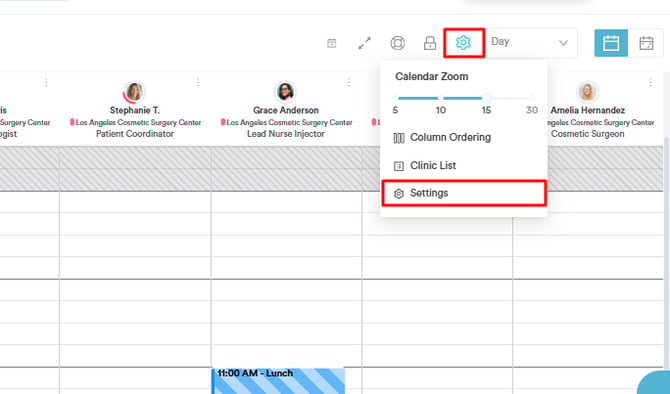
Task: Click the lock icon in toolbar
Action: (430, 43)
